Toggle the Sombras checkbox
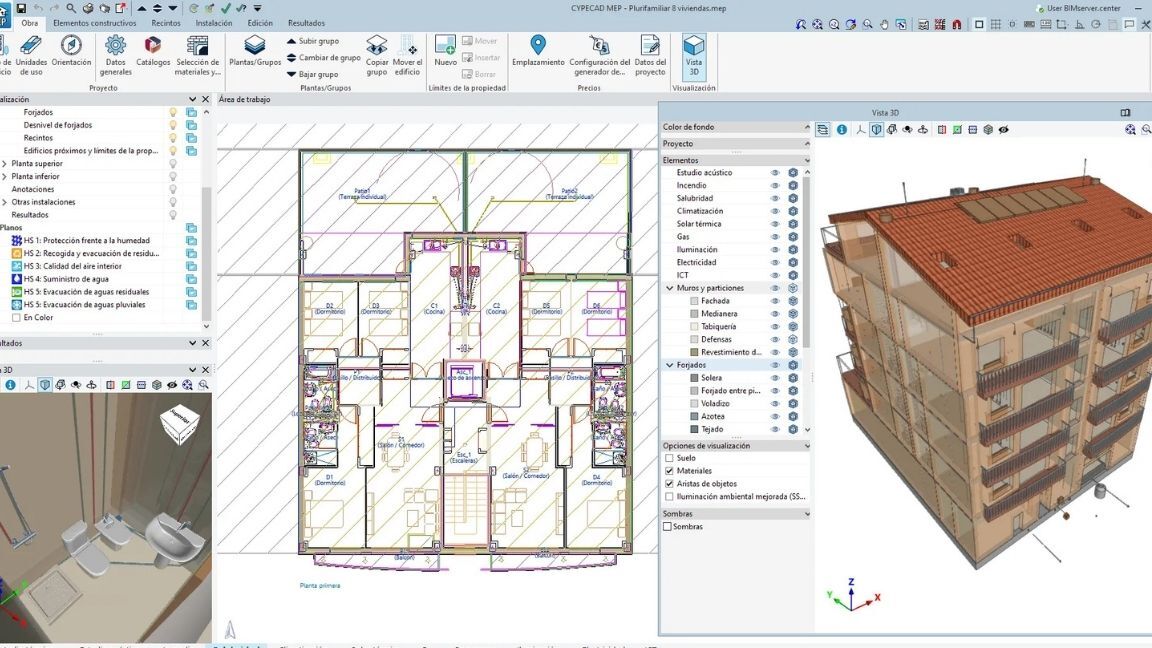The width and height of the screenshot is (1152, 648). (668, 527)
